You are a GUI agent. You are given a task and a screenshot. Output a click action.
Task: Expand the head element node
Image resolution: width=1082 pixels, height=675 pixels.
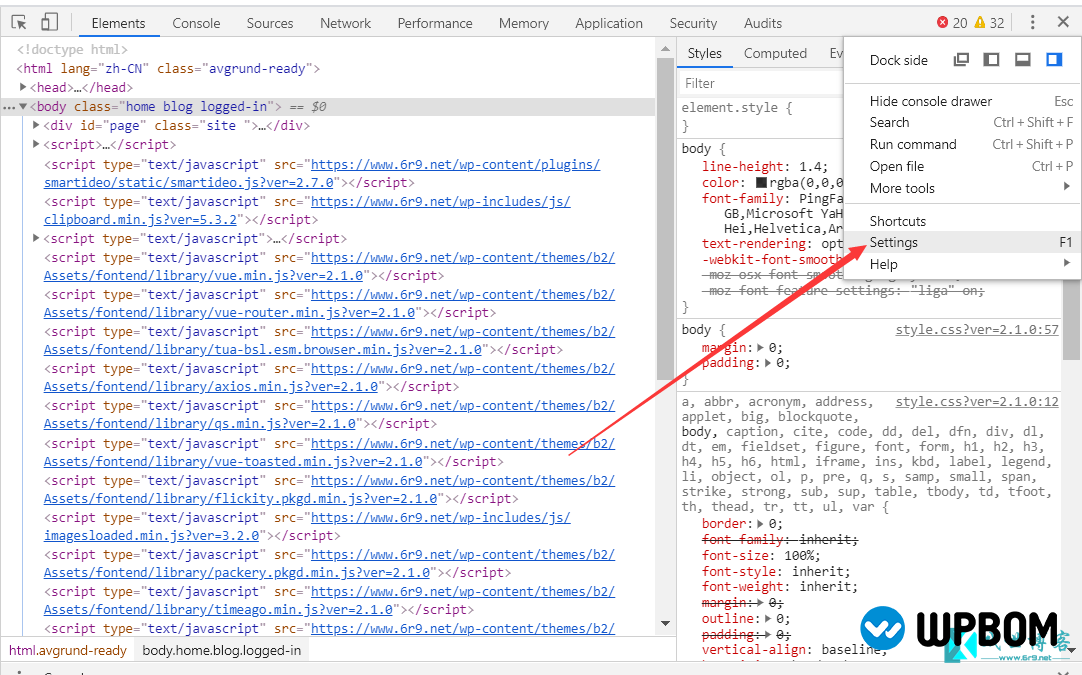click(x=23, y=87)
